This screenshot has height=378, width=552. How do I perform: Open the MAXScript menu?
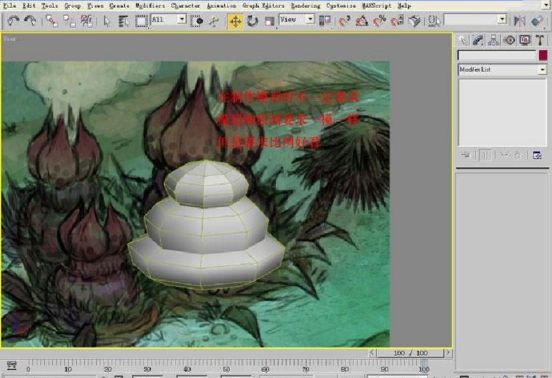(x=377, y=6)
